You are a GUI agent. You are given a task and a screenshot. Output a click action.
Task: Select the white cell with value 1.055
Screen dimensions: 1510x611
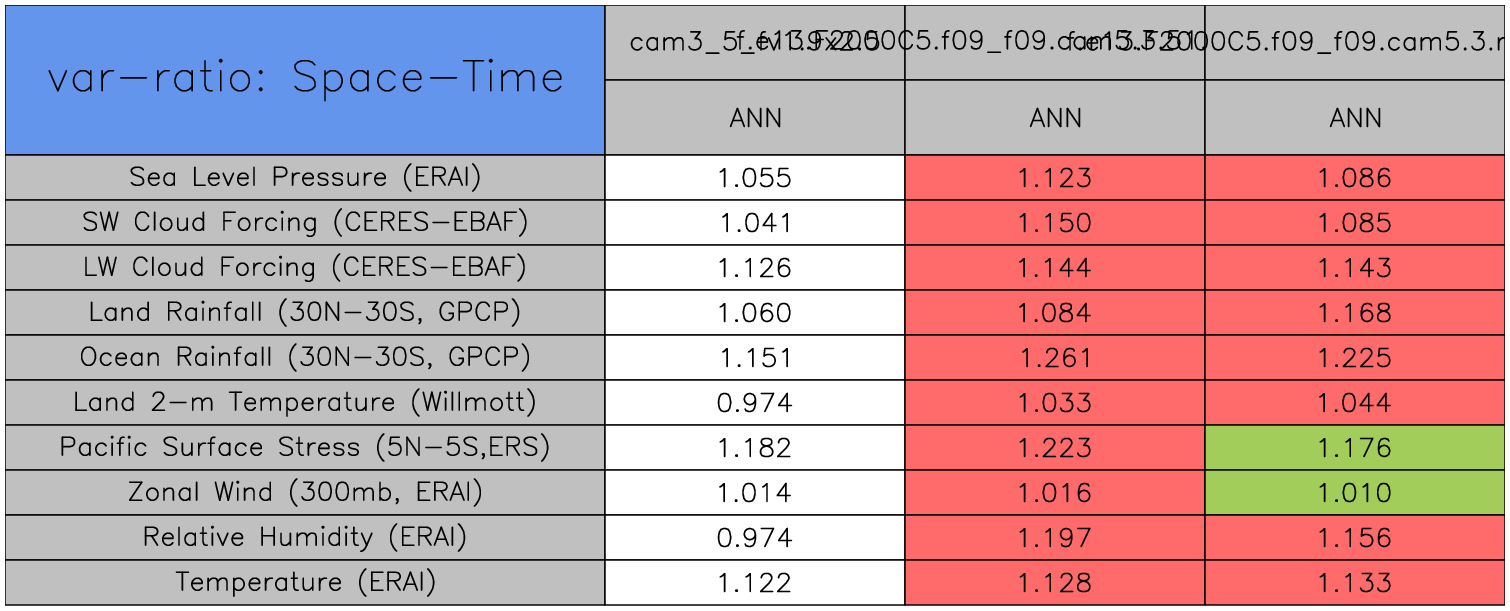click(755, 178)
